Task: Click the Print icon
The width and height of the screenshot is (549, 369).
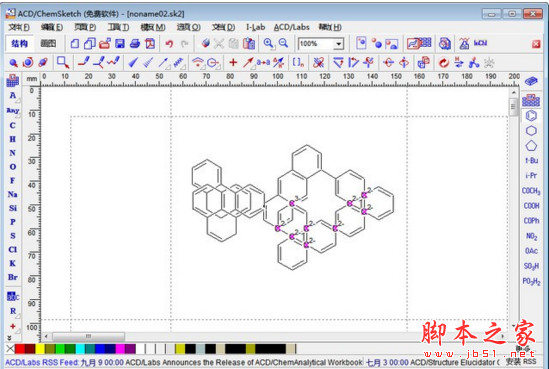Action: 135,43
